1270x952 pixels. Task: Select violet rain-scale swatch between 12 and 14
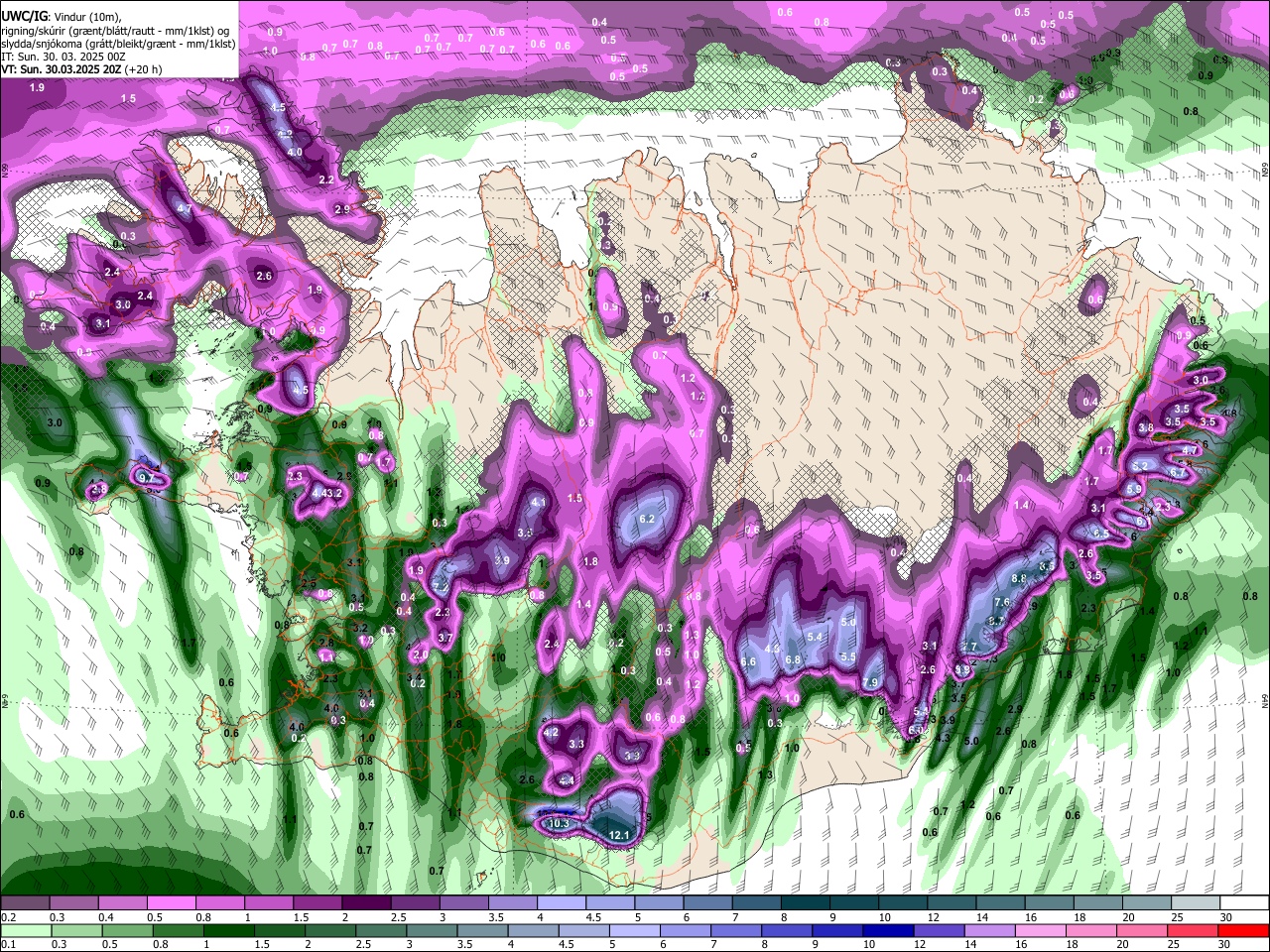coord(940,930)
